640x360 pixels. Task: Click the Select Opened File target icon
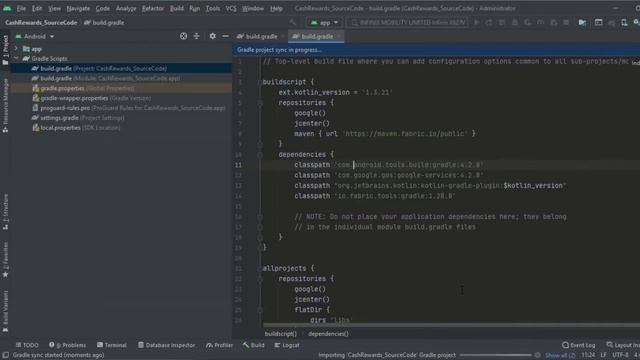pyautogui.click(x=183, y=36)
